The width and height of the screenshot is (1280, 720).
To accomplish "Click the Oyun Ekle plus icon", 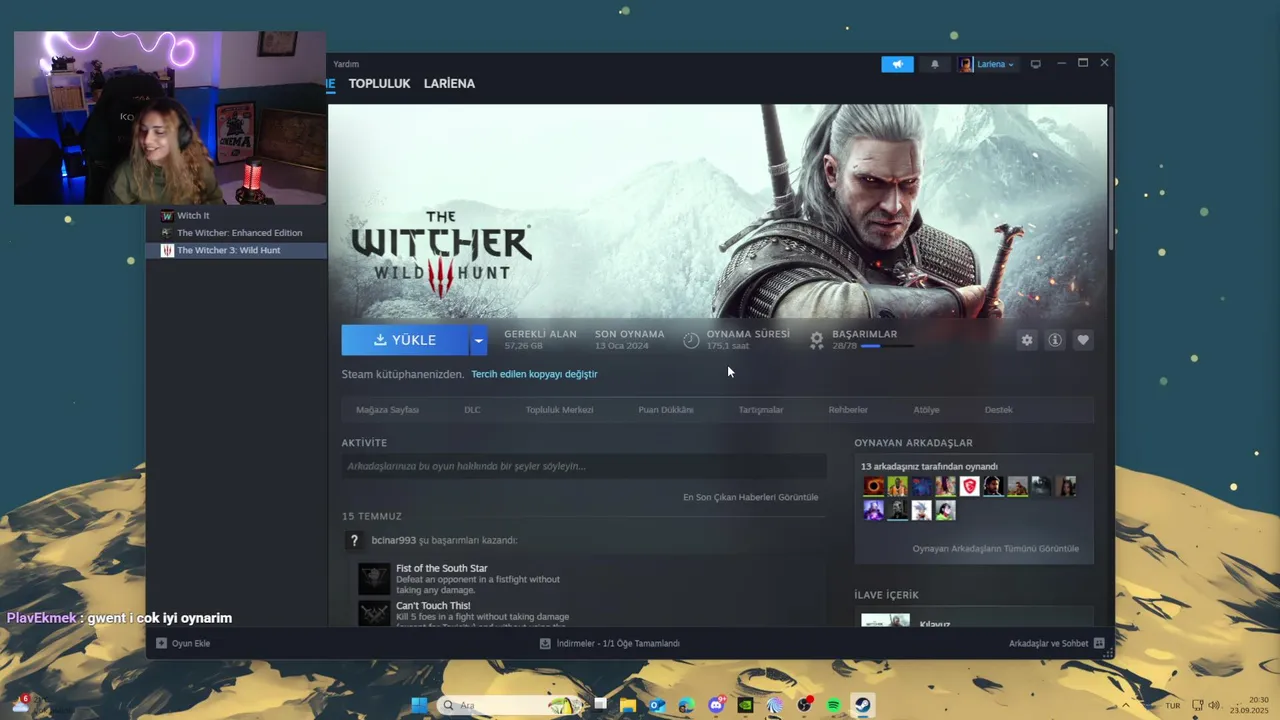I will point(161,643).
